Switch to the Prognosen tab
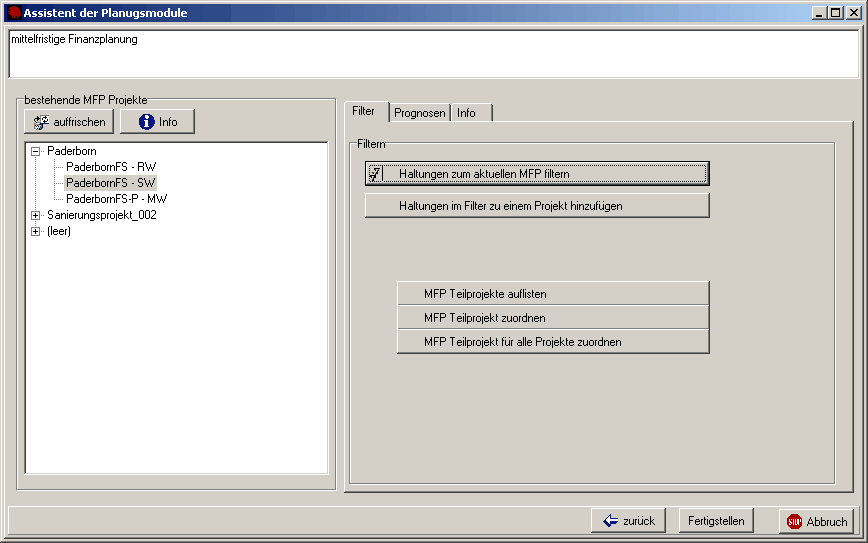Viewport: 868px width, 543px height. click(x=419, y=113)
